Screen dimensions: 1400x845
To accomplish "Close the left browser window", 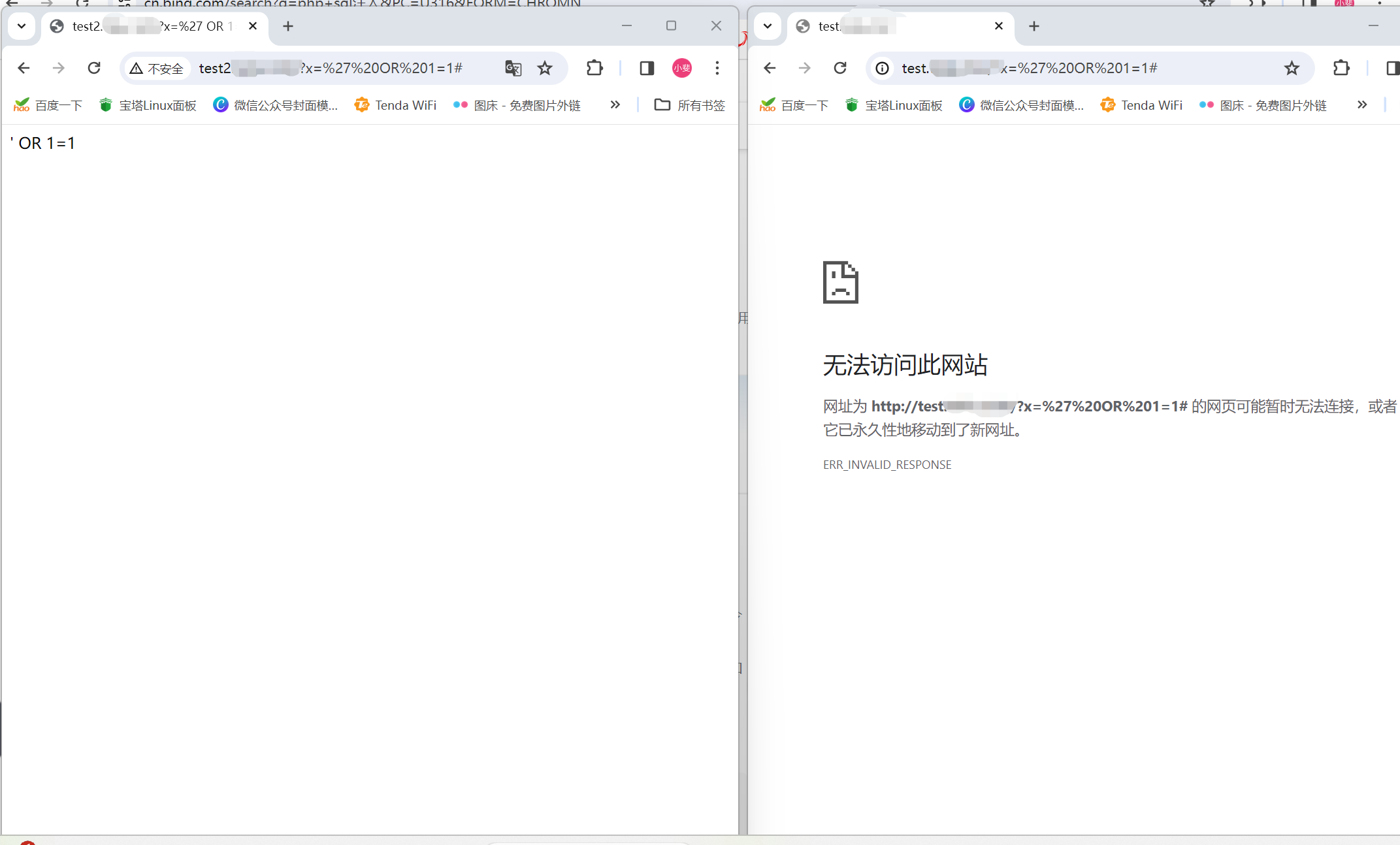I will 716,25.
